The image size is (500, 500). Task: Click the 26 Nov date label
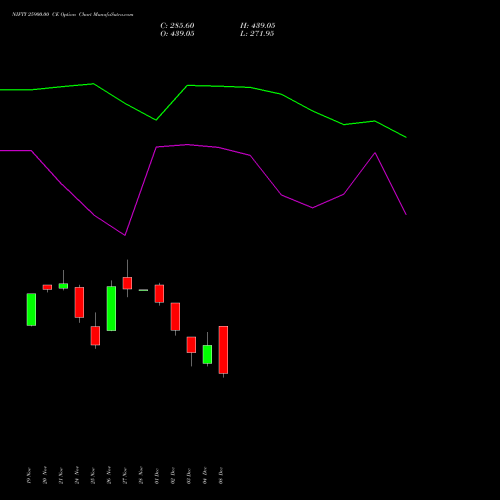[x=109, y=475]
